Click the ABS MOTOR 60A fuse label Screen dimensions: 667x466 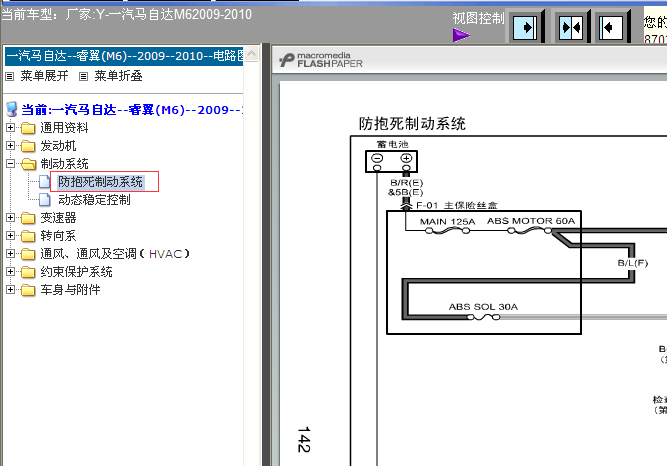pos(531,221)
